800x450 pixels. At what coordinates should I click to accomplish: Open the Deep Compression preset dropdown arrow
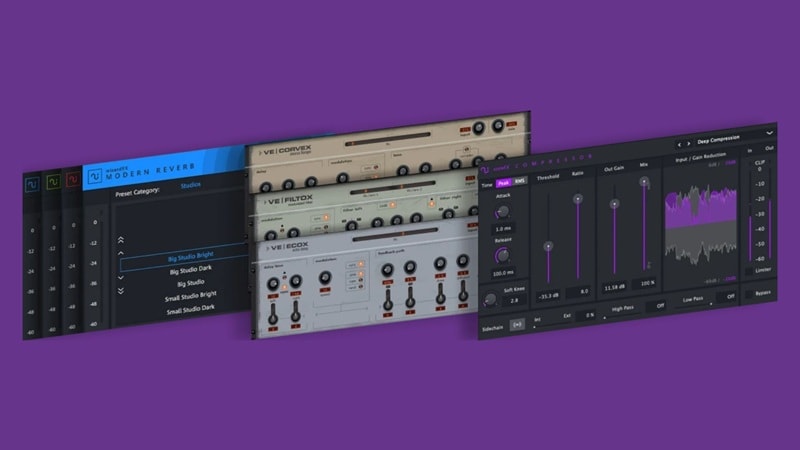tap(769, 133)
